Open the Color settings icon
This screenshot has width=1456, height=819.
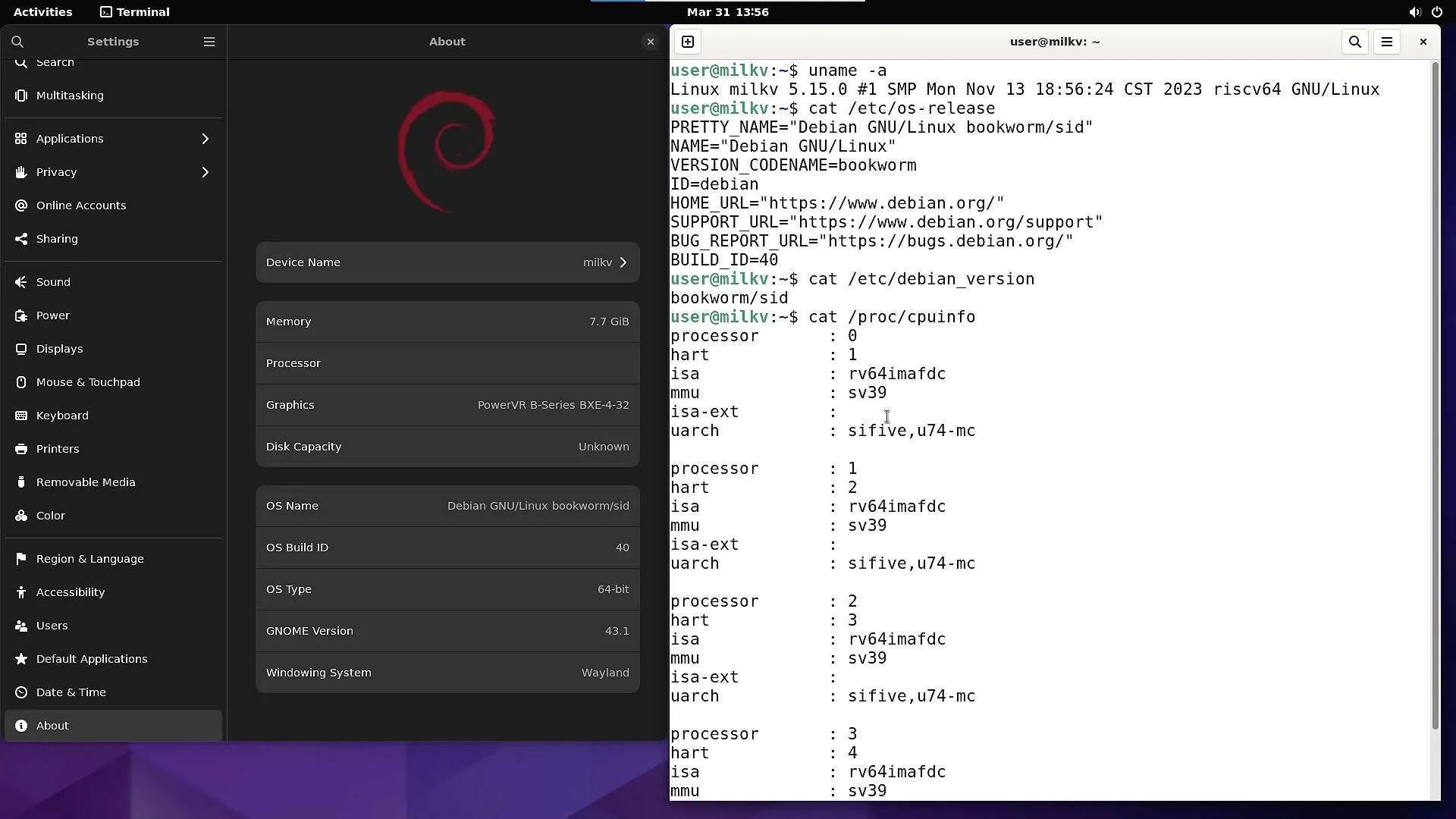(x=20, y=515)
